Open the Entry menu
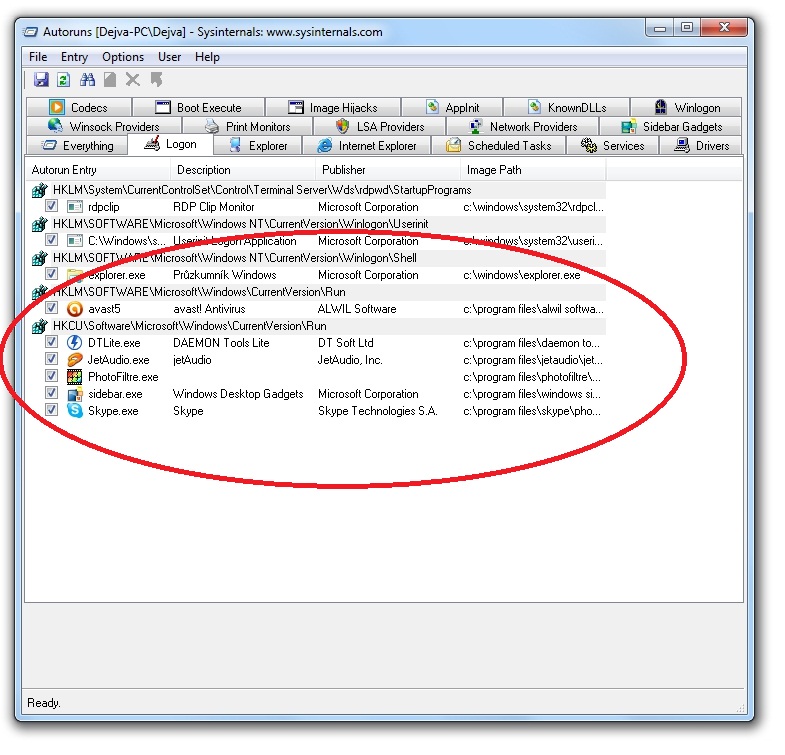This screenshot has width=785, height=755. [x=75, y=57]
